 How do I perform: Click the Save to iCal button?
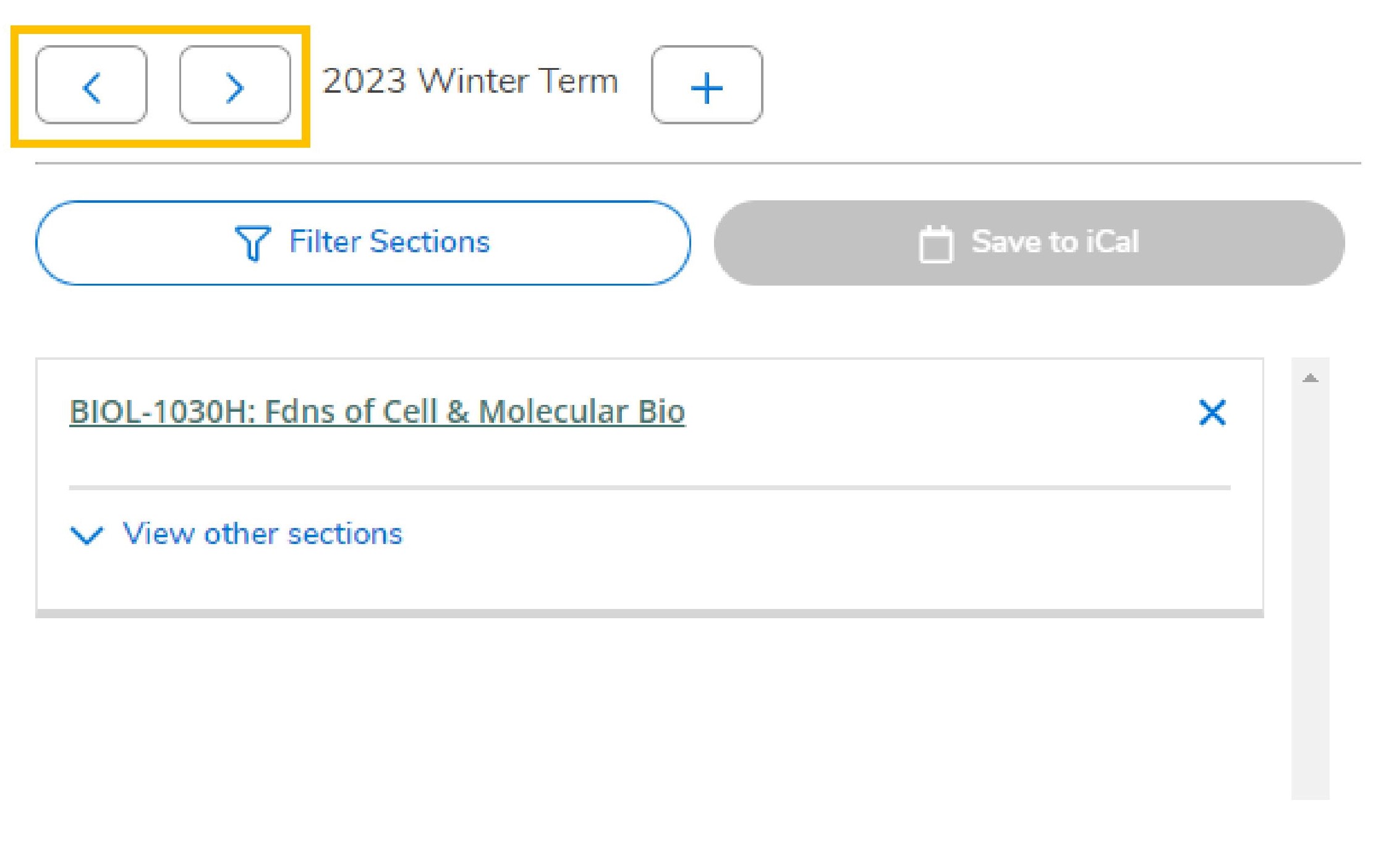click(1028, 242)
